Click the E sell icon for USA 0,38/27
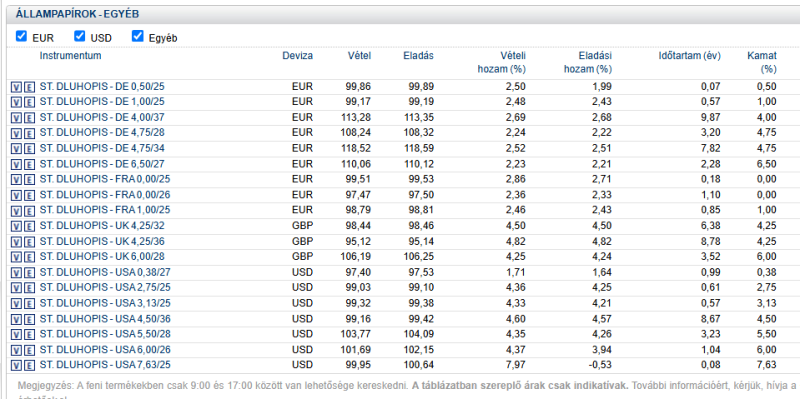Viewport: 800px width, 399px height. (29, 272)
